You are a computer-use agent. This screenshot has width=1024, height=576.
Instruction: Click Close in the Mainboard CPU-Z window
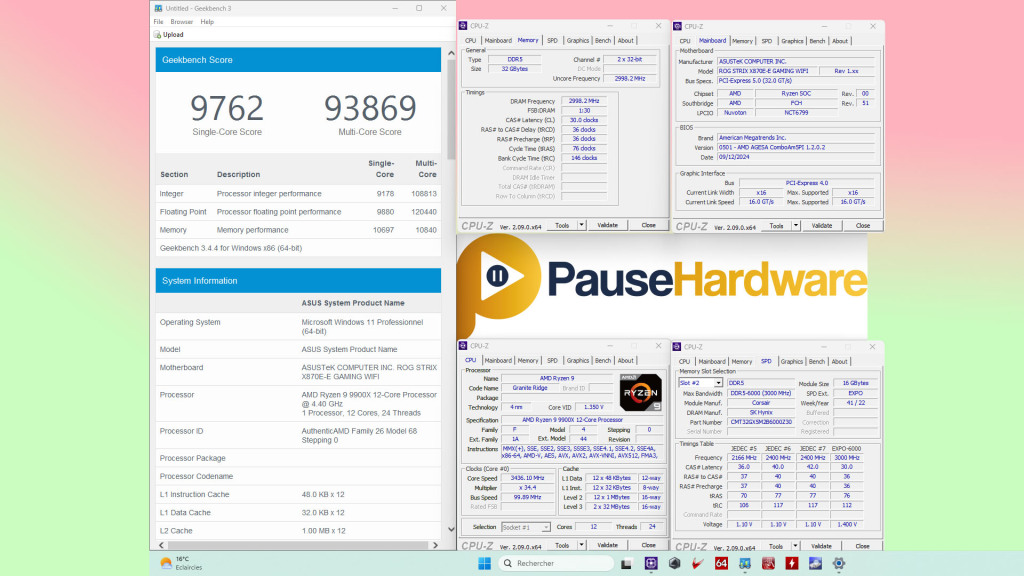[x=863, y=225]
